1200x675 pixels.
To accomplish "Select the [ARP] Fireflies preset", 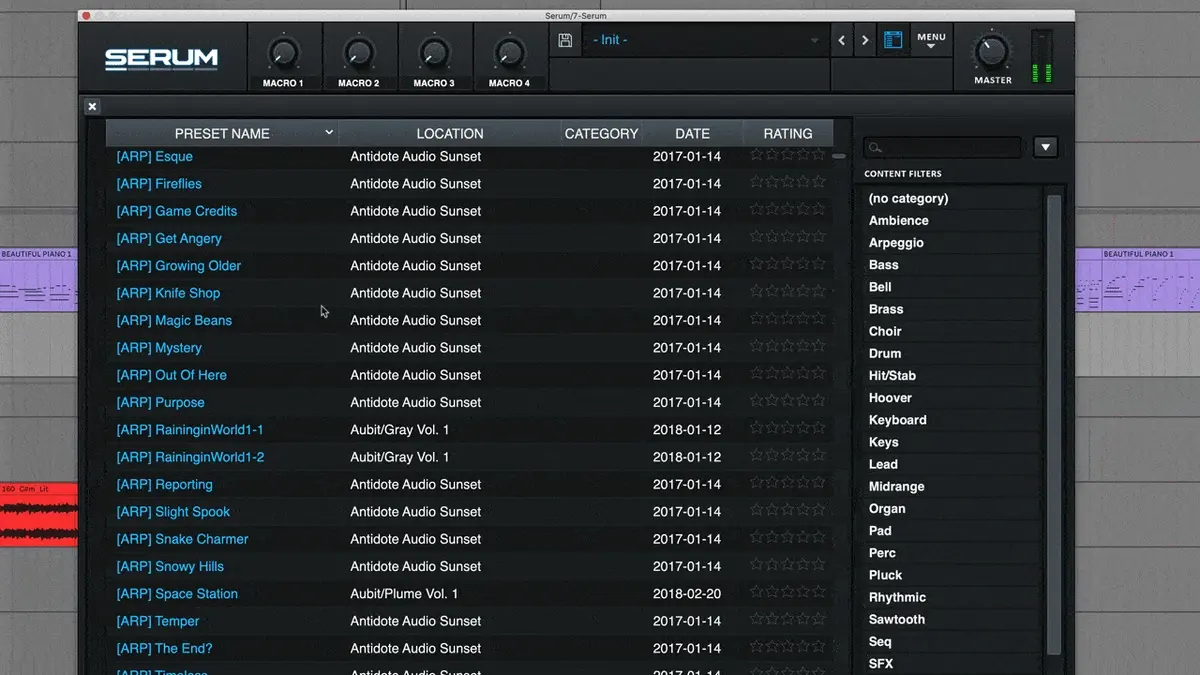I will (159, 184).
